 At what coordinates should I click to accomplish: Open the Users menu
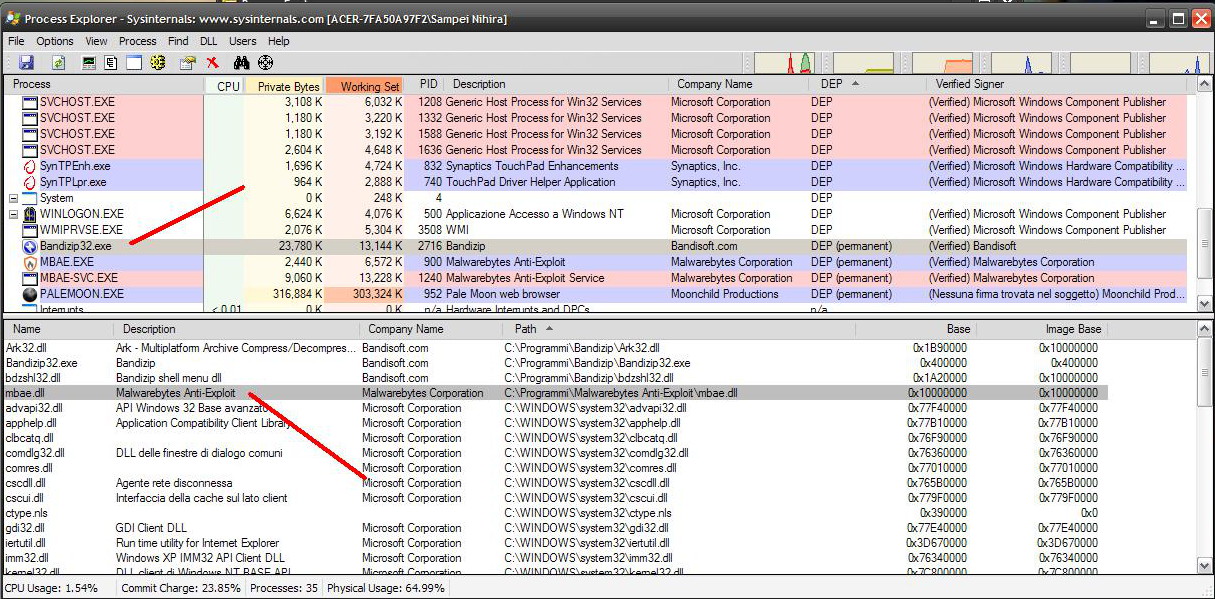pos(242,41)
